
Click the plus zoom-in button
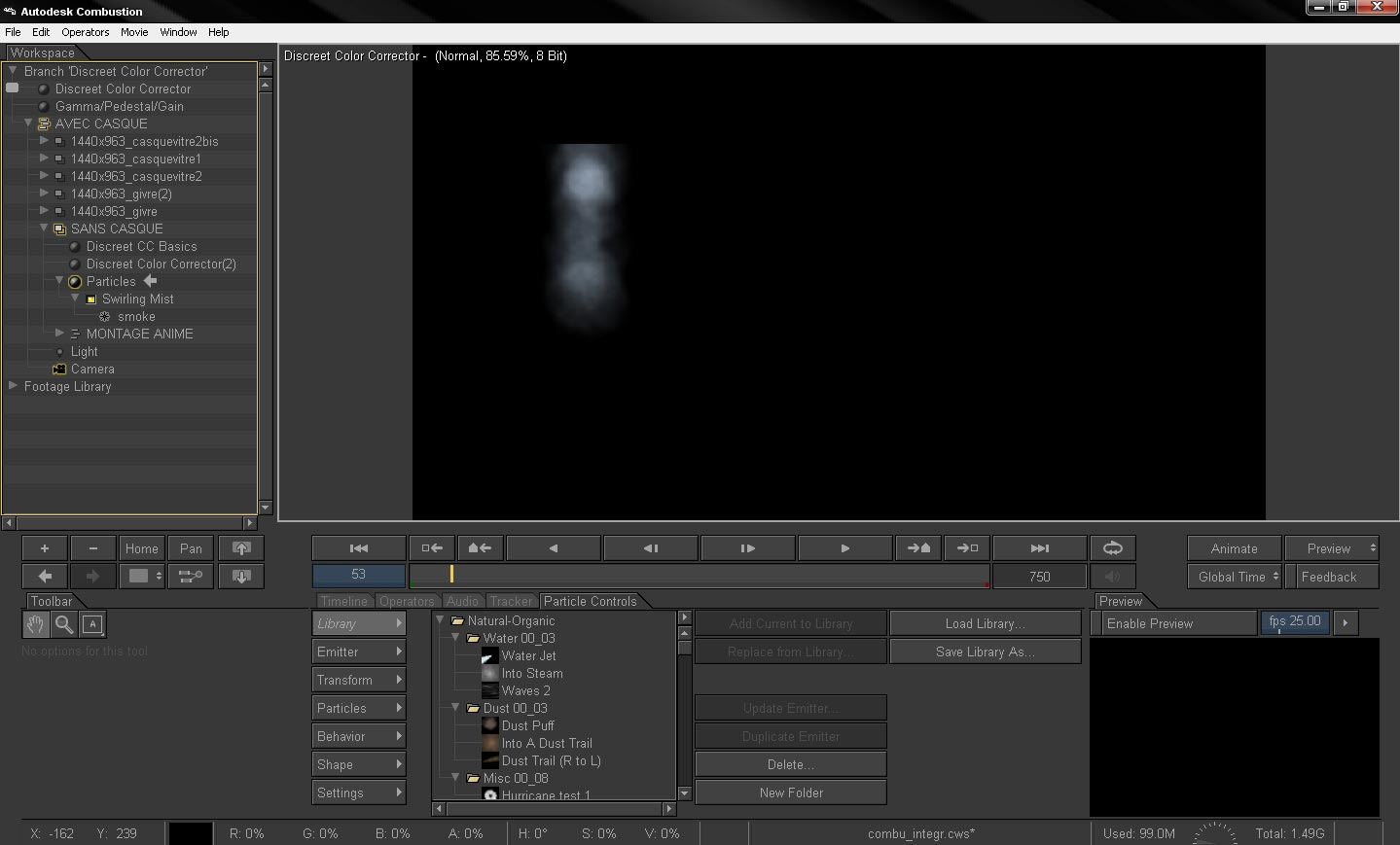45,548
